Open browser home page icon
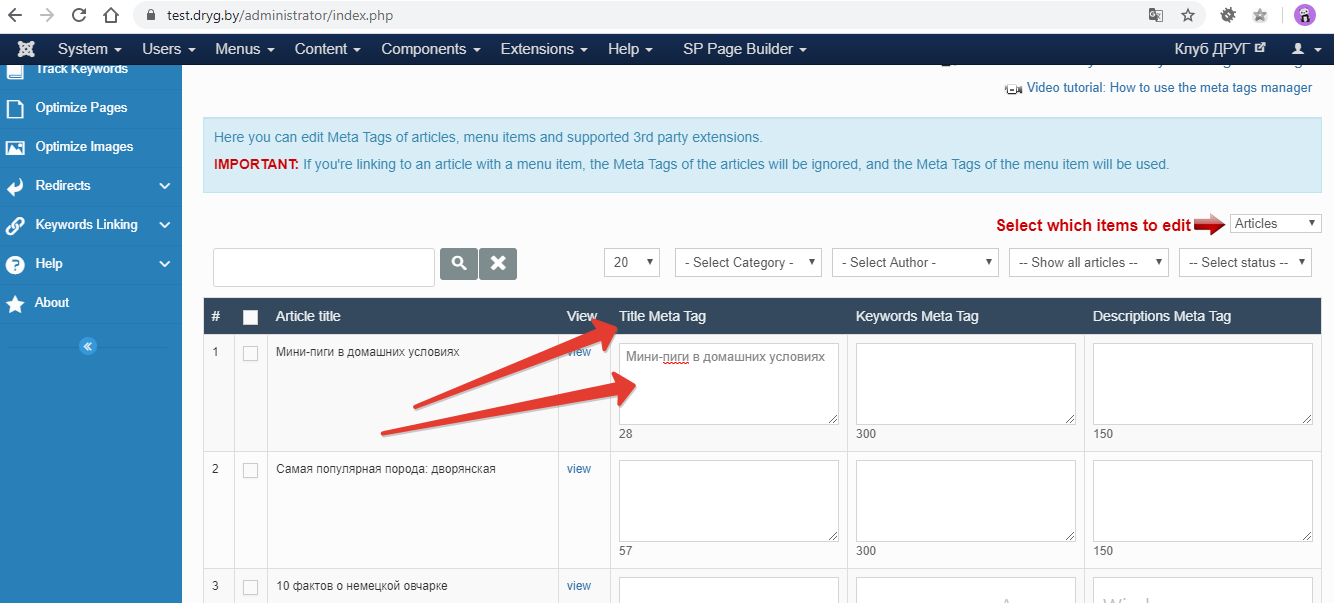 coord(111,15)
